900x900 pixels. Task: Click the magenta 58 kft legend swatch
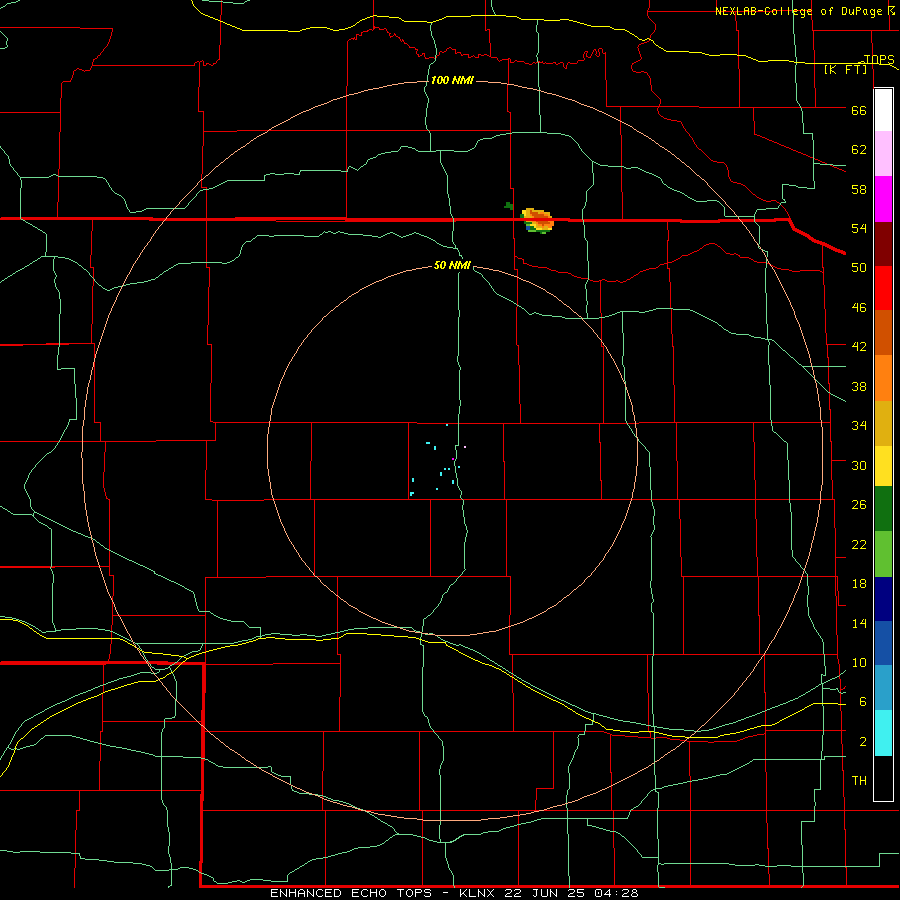point(883,199)
